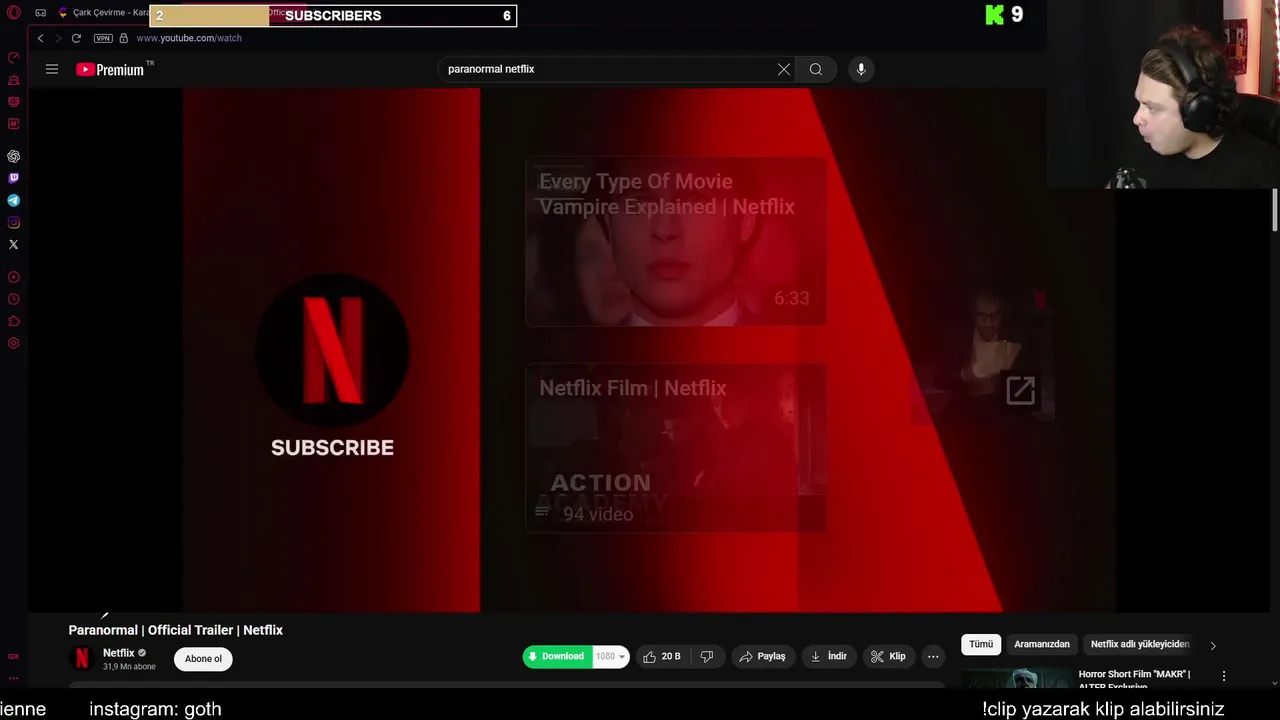Viewport: 1280px width, 720px height.
Task: Open the Netflix Film playlist end card
Action: point(676,448)
